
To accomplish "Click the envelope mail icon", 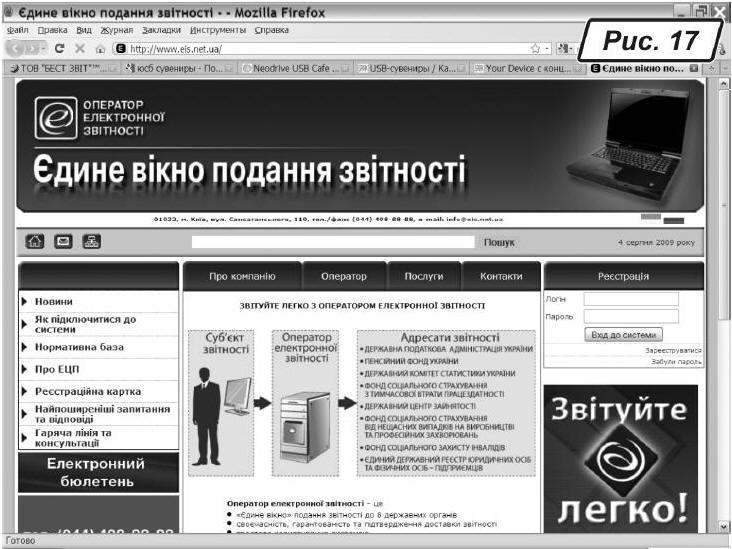I will pos(62,241).
